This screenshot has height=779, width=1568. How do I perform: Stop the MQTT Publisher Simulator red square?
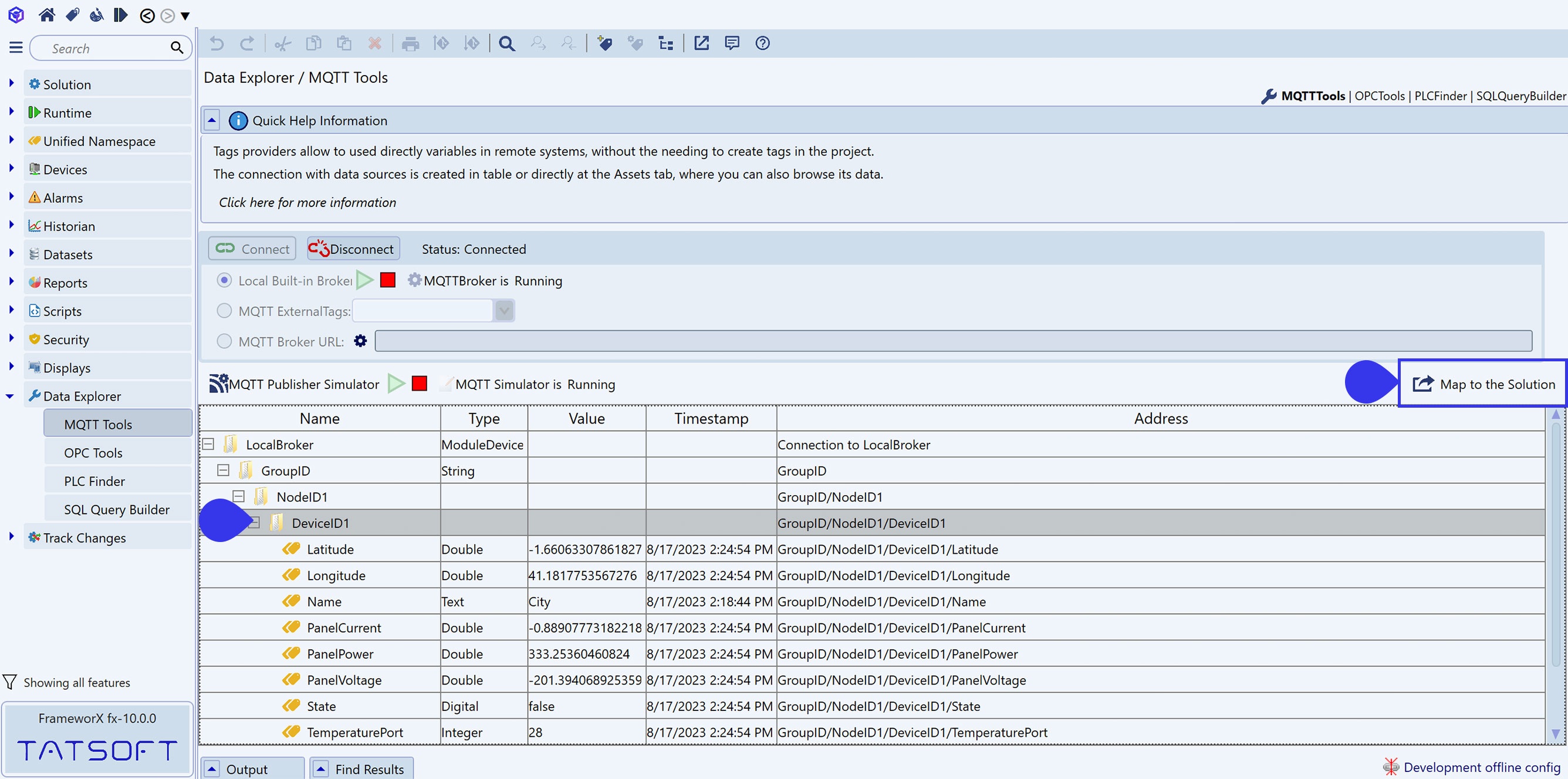tap(420, 384)
